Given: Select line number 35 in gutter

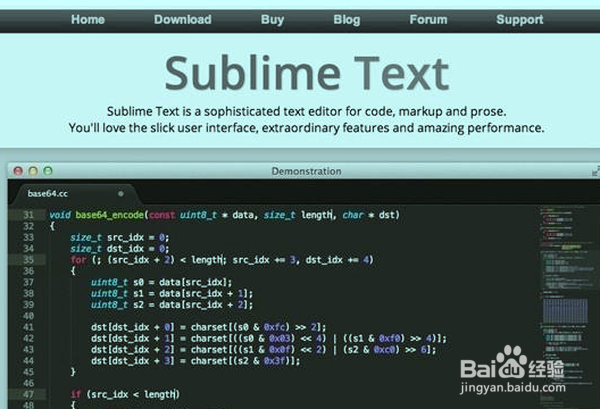Looking at the screenshot, I should [x=28, y=260].
